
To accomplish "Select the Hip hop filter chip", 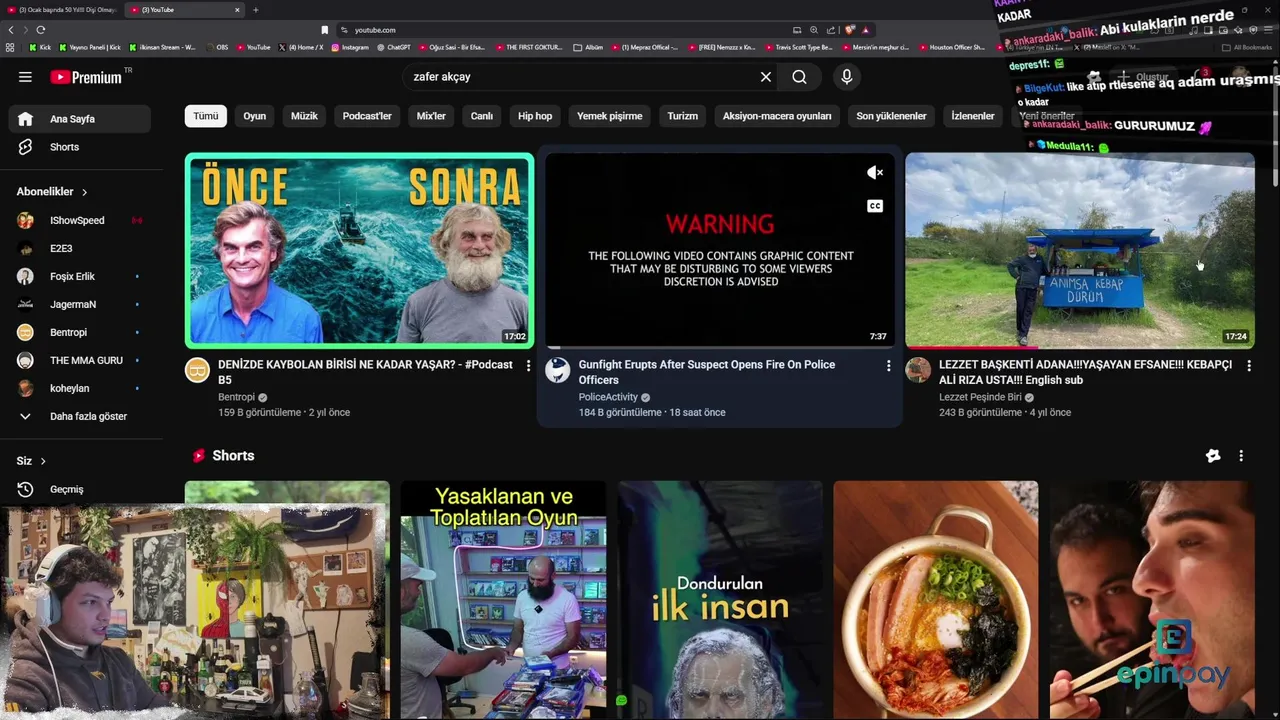I will point(535,116).
